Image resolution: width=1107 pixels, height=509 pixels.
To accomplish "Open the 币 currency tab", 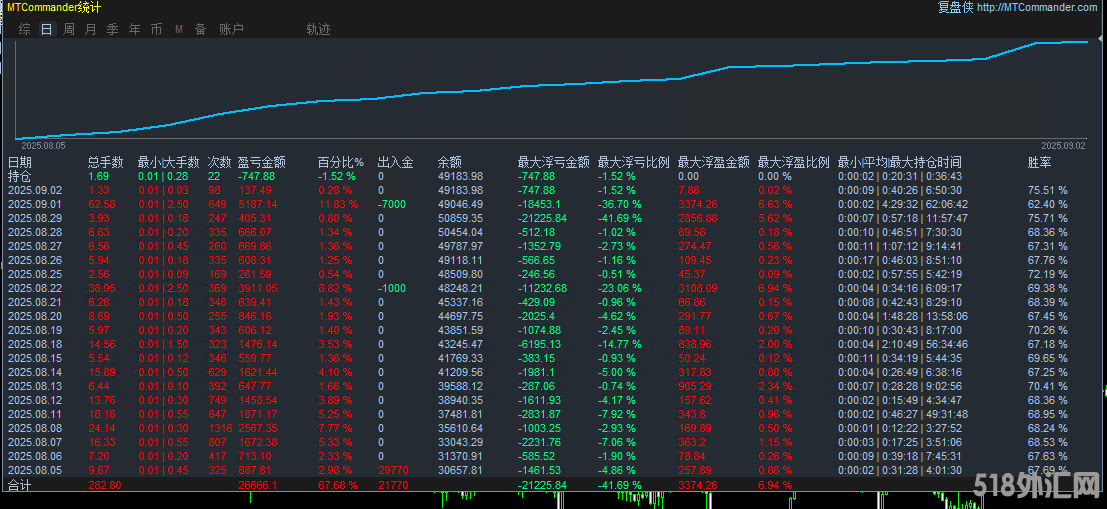I will [x=156, y=29].
